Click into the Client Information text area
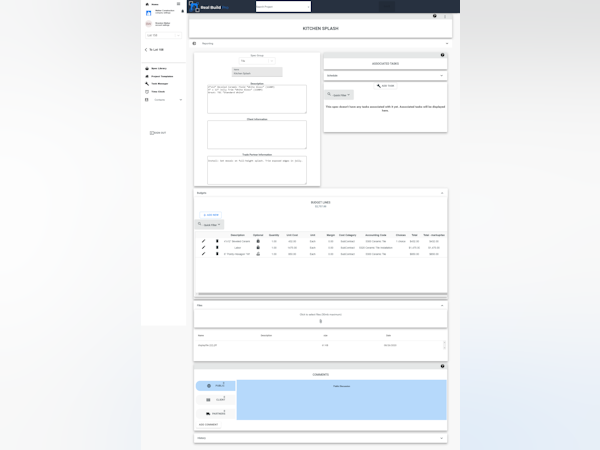The height and width of the screenshot is (450, 600). (x=257, y=135)
